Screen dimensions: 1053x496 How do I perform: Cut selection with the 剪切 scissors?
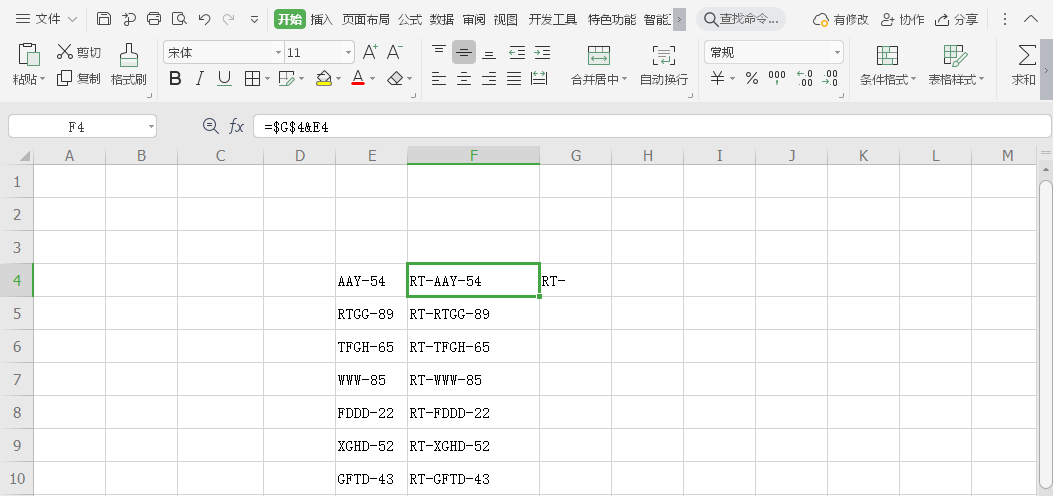click(x=79, y=52)
